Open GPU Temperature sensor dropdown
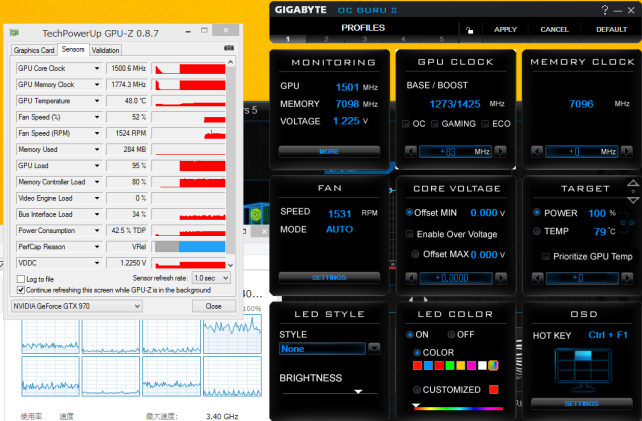The image size is (642, 421). pos(97,101)
